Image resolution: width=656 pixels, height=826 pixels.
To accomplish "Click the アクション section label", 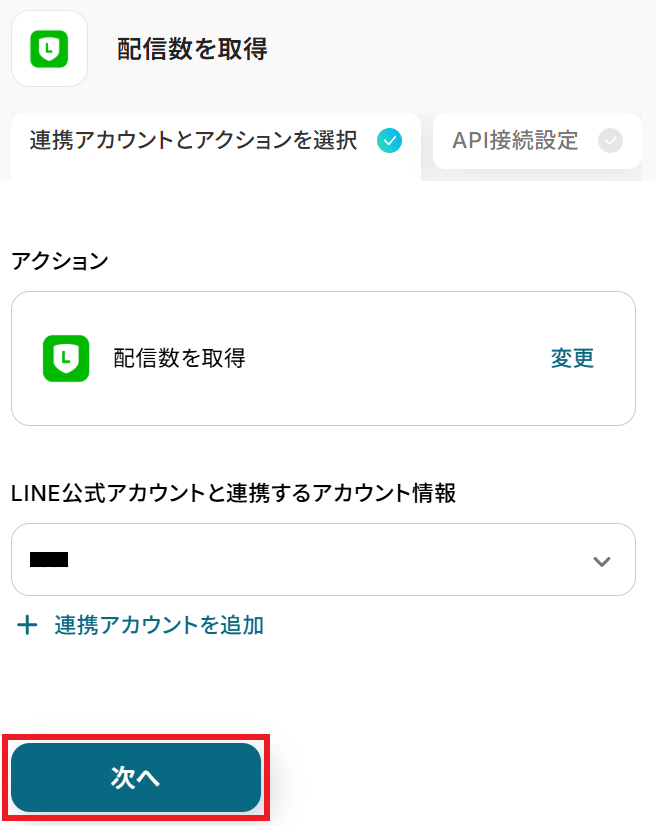I will (59, 261).
